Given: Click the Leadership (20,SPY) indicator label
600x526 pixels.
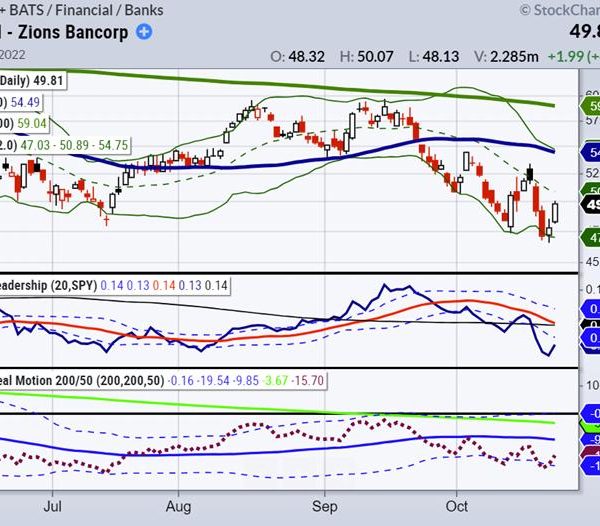Looking at the screenshot, I should point(48,285).
